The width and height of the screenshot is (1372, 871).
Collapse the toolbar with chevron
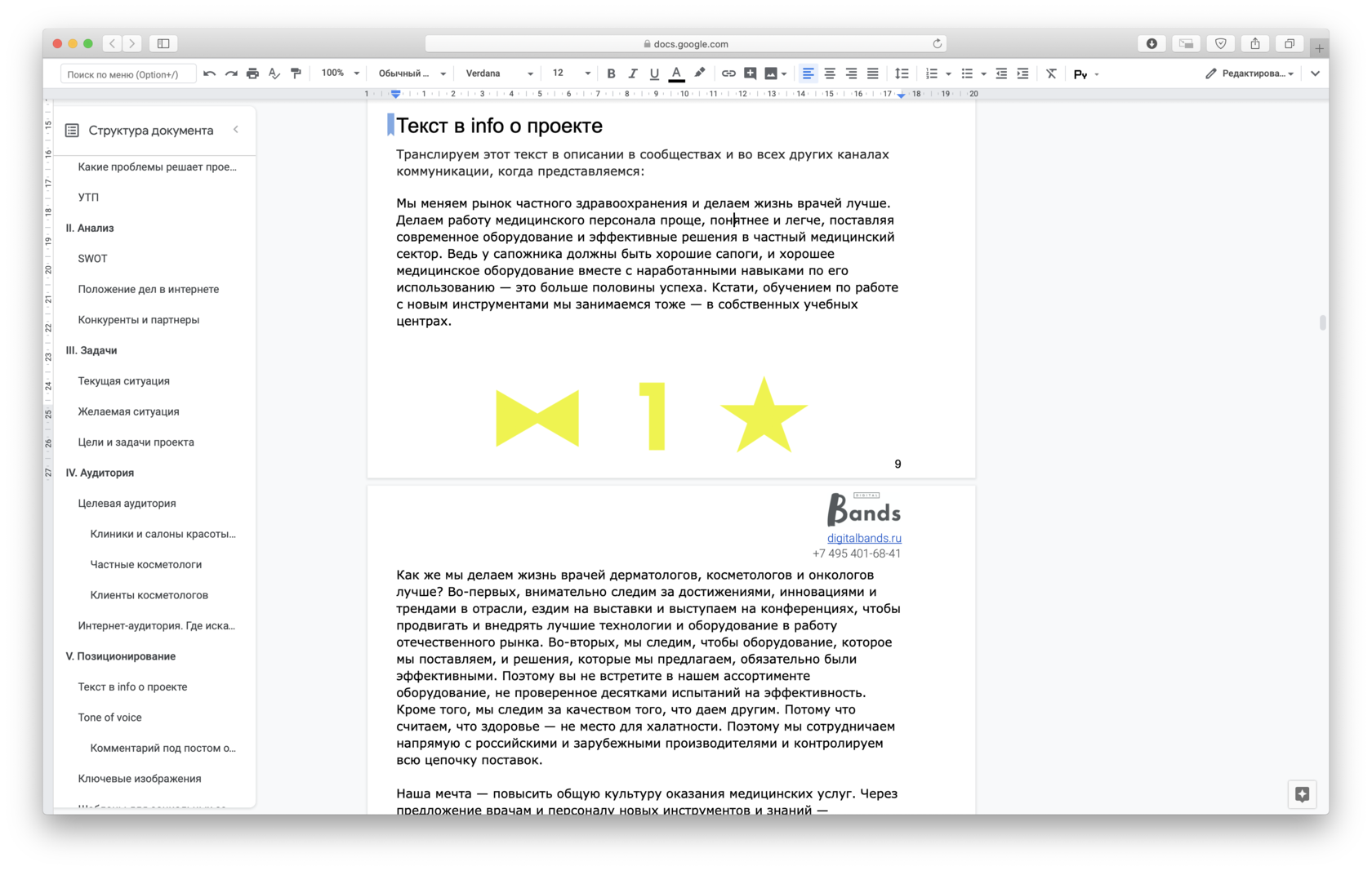tap(1315, 73)
